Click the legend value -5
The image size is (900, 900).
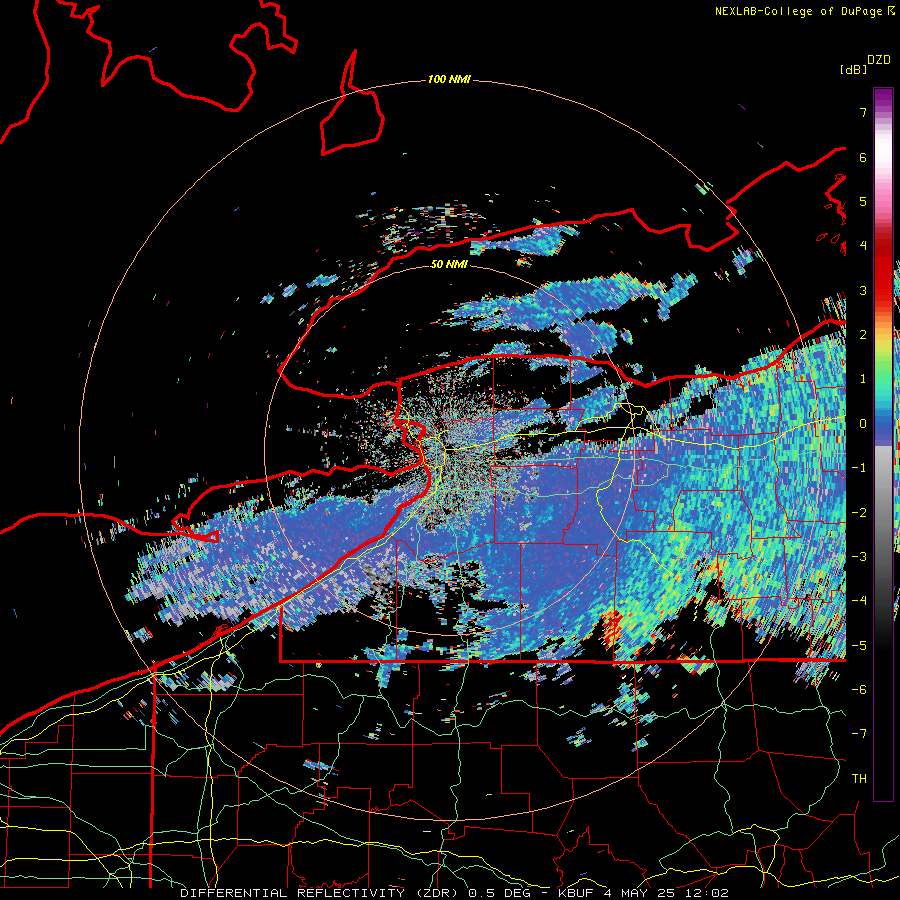pos(859,645)
